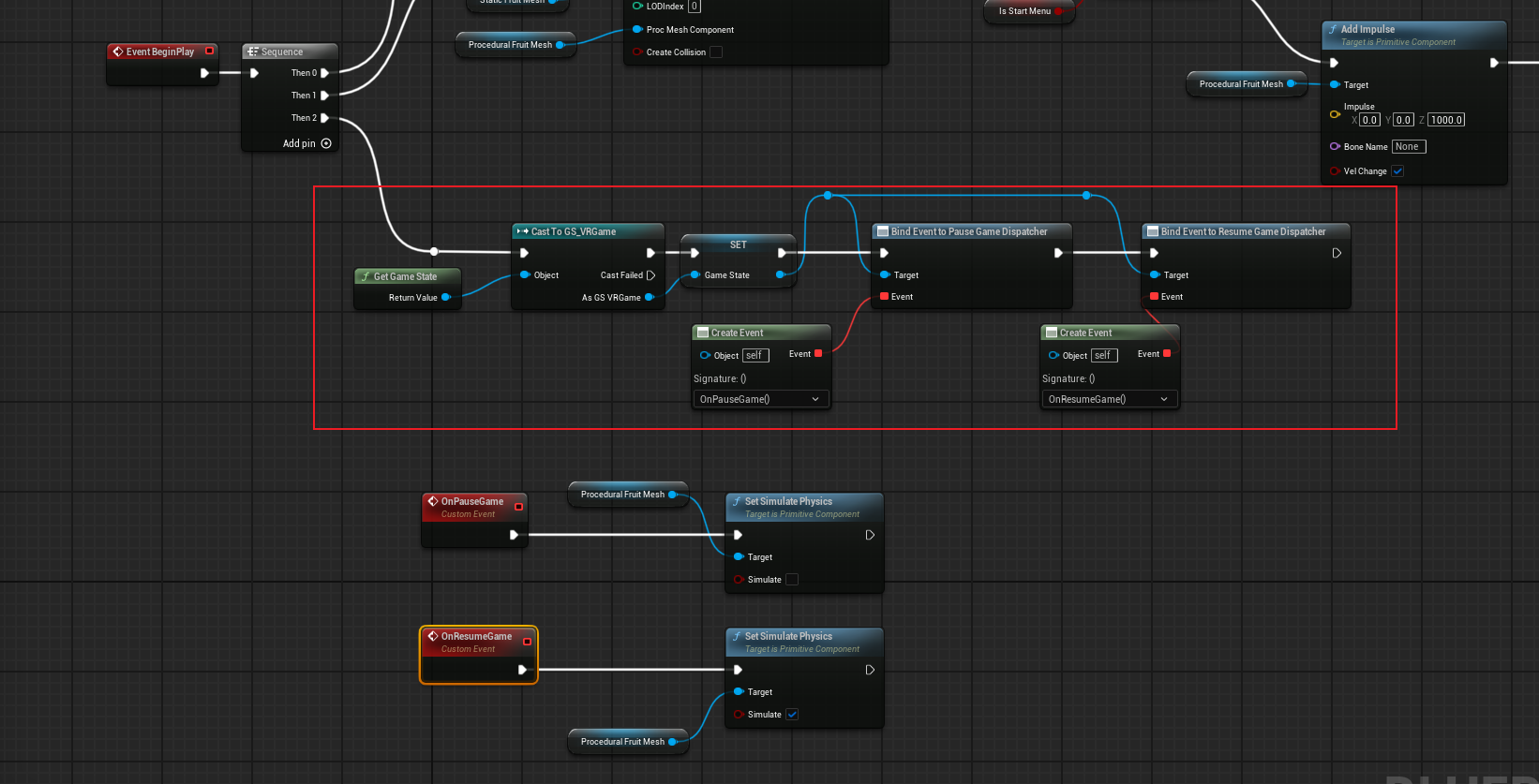Click the Add Impulse Impulse vector pin

point(1335,114)
